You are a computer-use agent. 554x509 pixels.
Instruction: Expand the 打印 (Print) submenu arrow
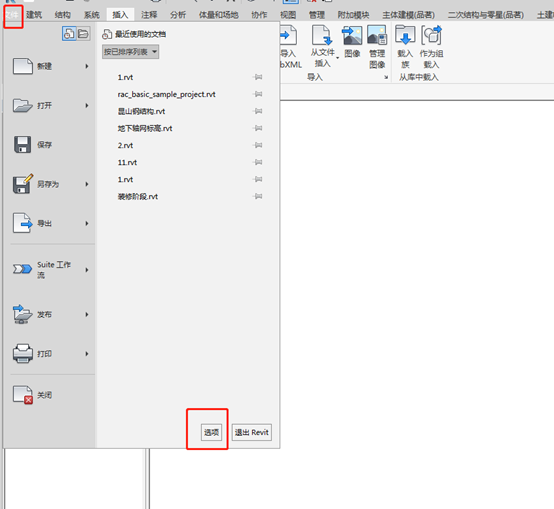87,354
